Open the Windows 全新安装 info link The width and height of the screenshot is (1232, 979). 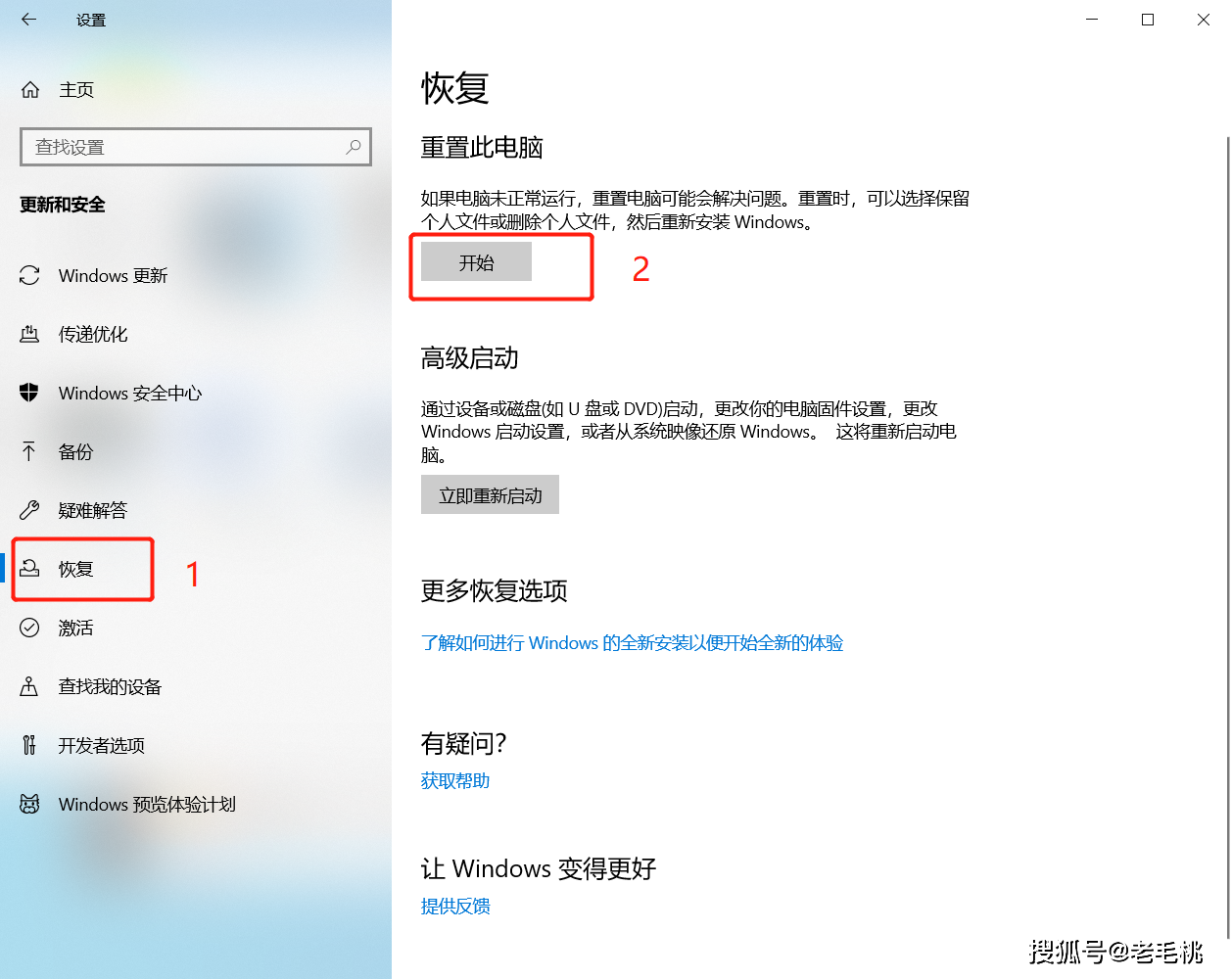632,643
